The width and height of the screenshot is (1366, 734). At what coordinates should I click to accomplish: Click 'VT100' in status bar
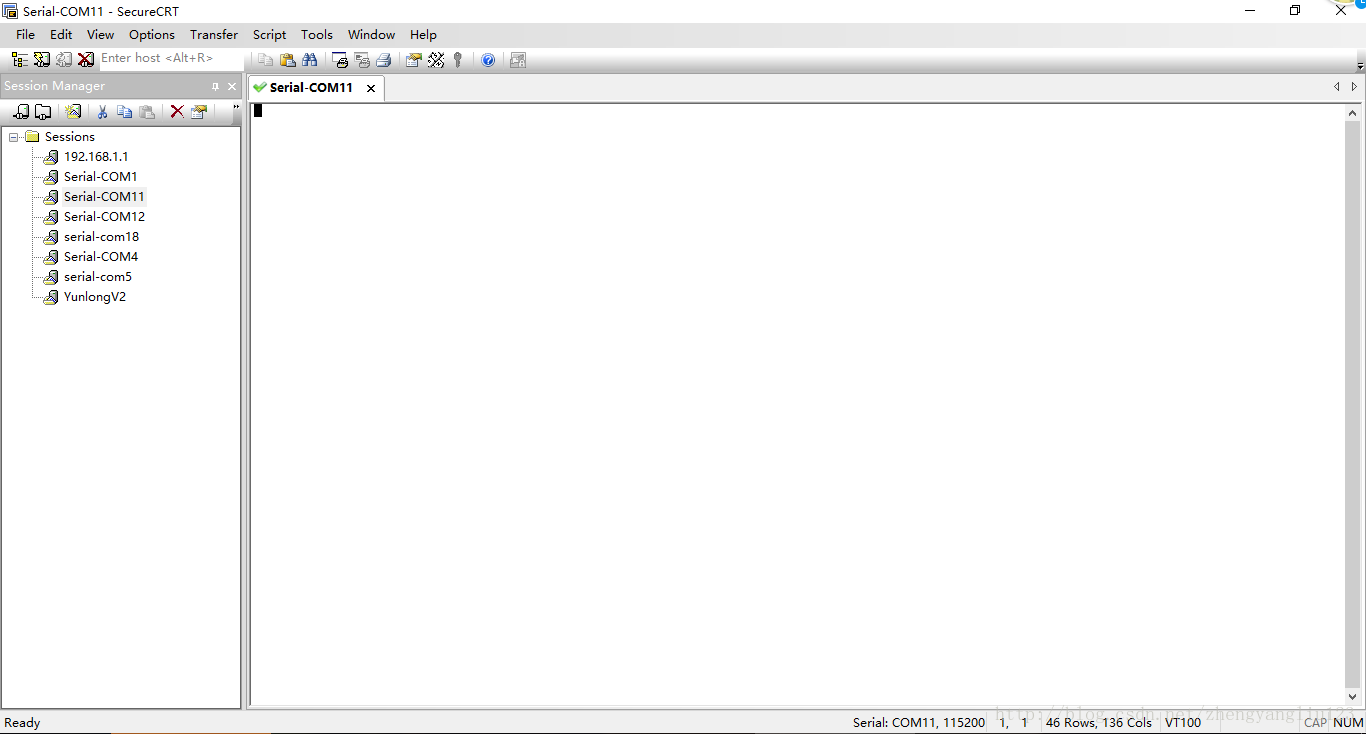(1183, 722)
